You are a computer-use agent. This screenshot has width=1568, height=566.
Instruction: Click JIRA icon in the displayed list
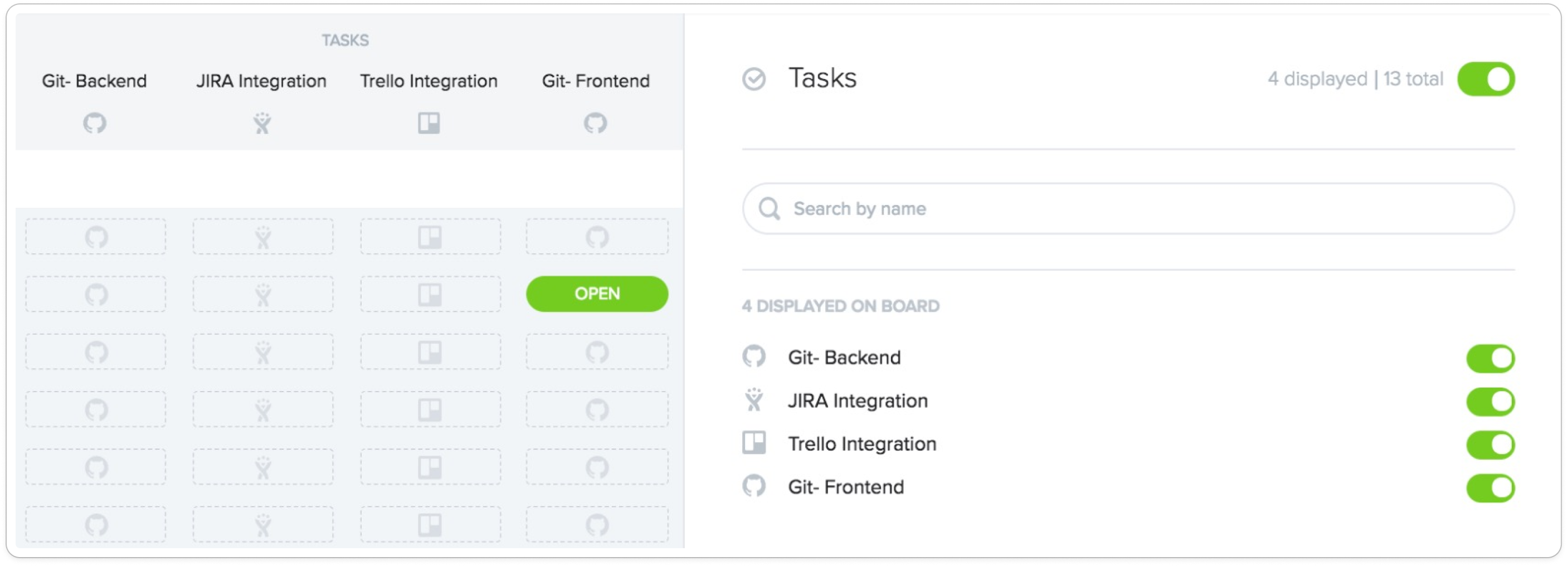[x=753, y=401]
